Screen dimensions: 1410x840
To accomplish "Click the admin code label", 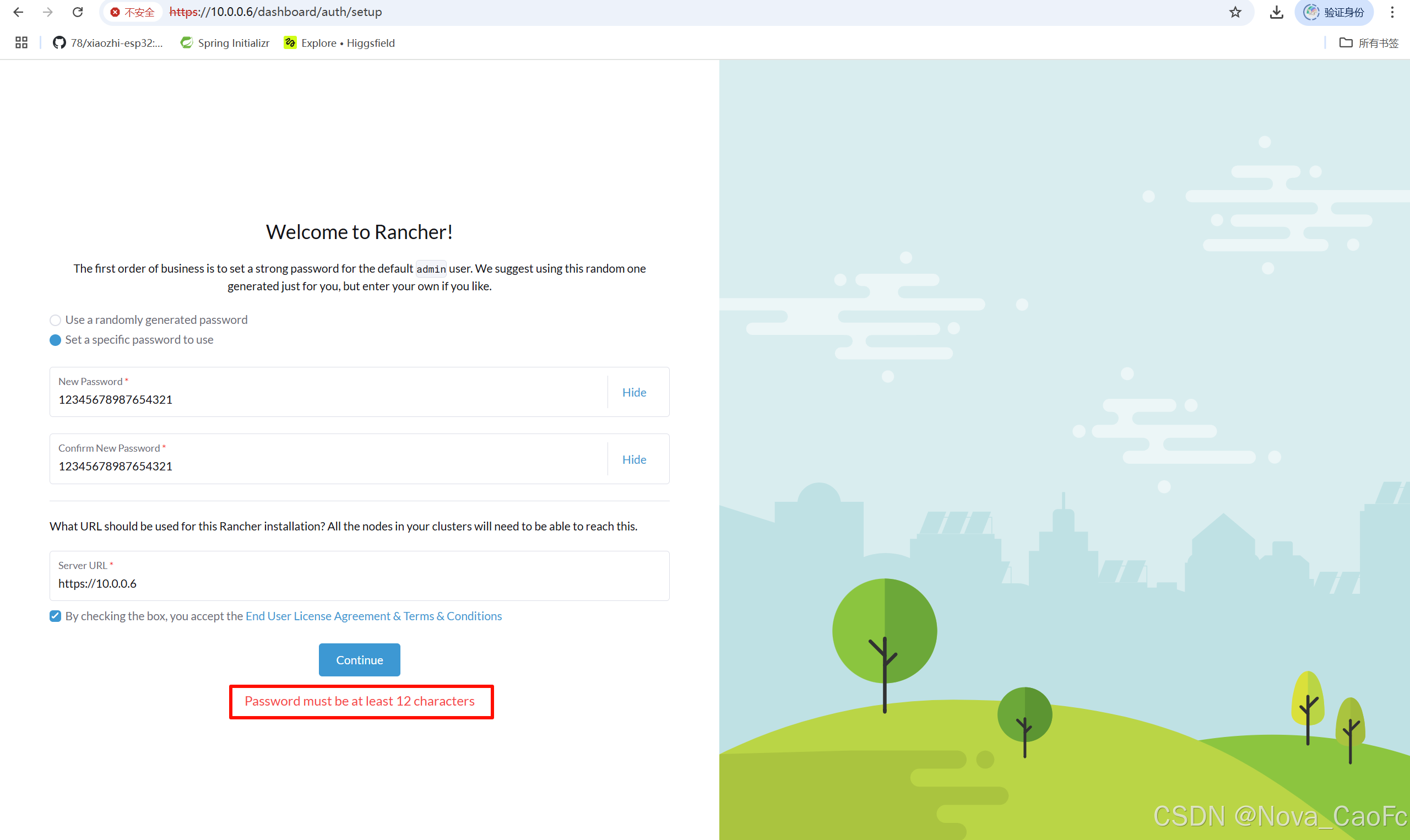I will 431,269.
